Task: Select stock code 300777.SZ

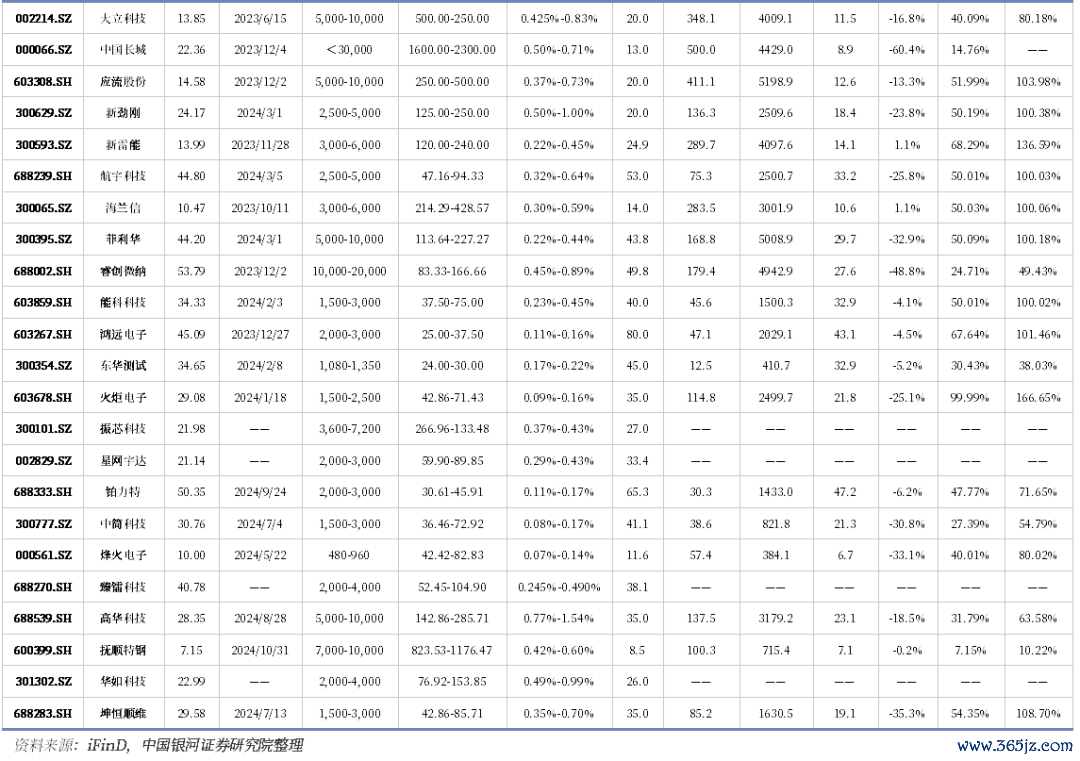Action: [x=43, y=524]
